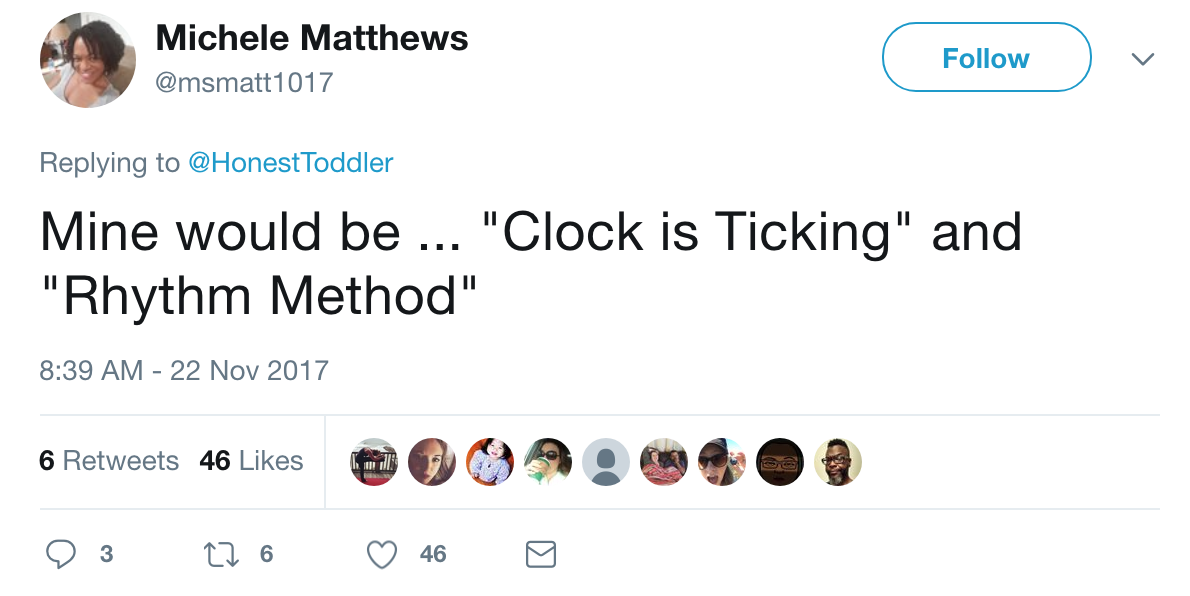1190x596 pixels.
Task: Click the first liker avatar with red couch
Action: click(373, 462)
